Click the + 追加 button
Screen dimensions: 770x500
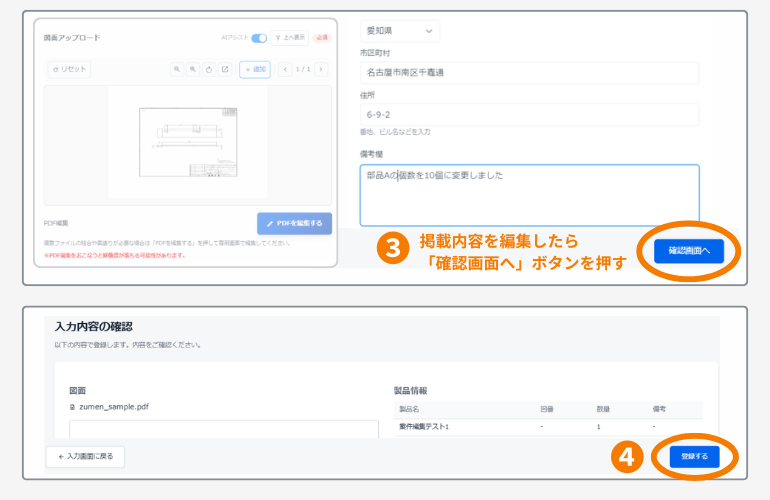(255, 69)
